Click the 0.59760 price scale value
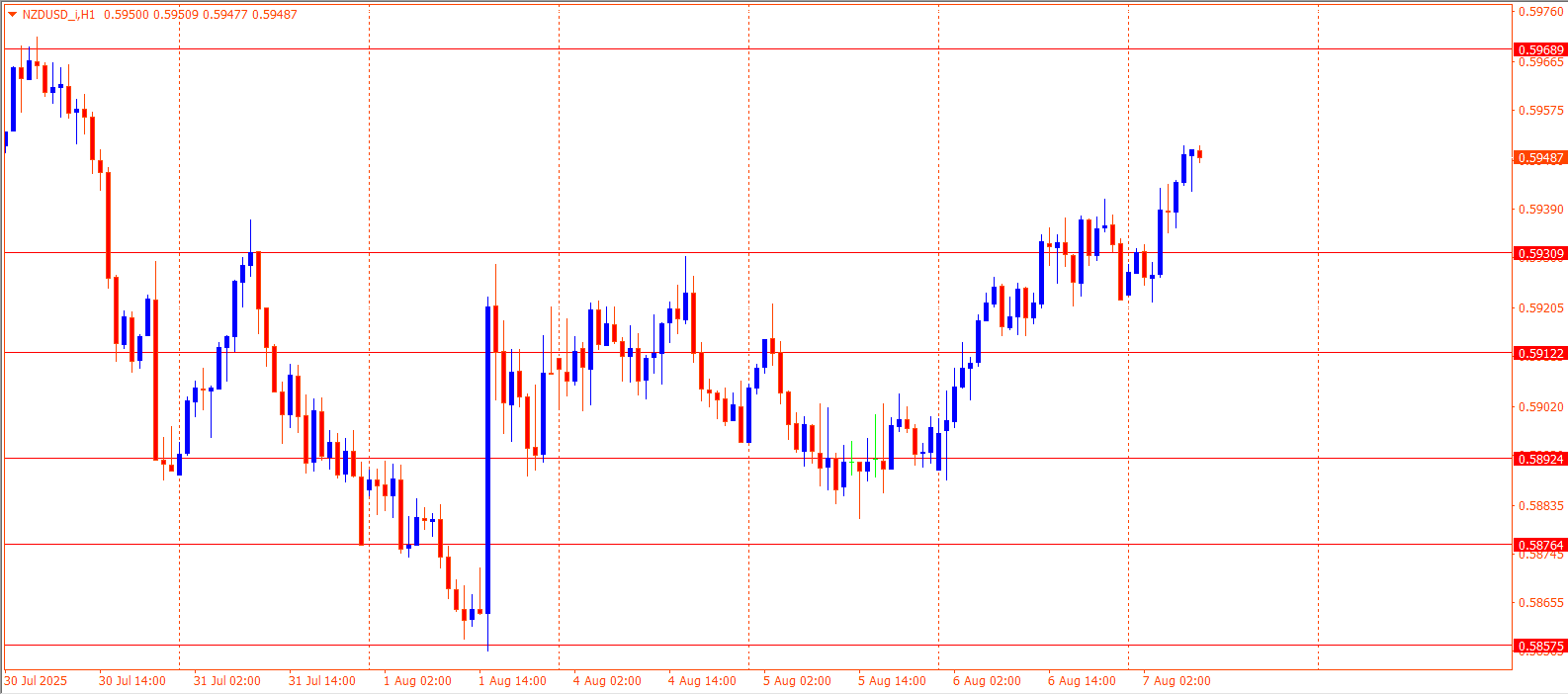1568x695 pixels. 1541,12
